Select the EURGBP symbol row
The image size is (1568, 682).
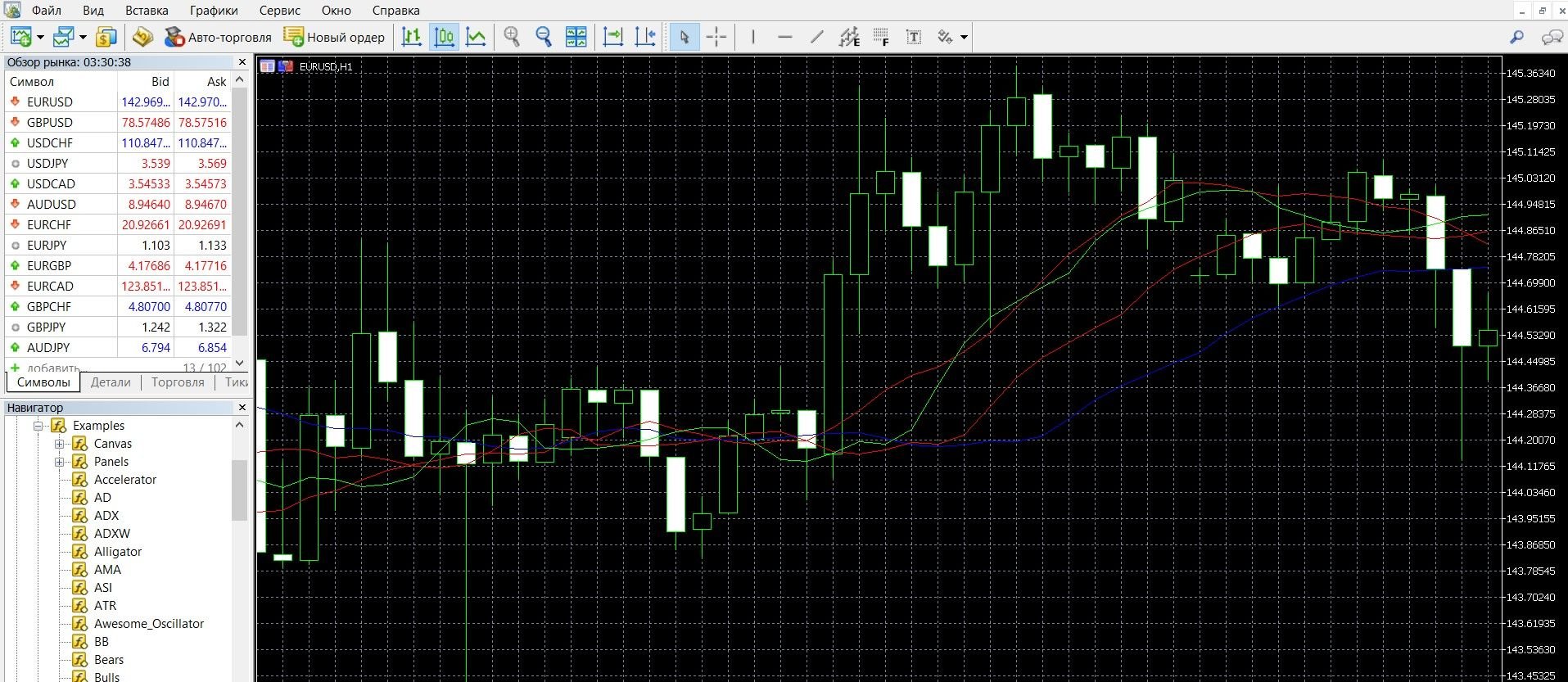coord(118,265)
